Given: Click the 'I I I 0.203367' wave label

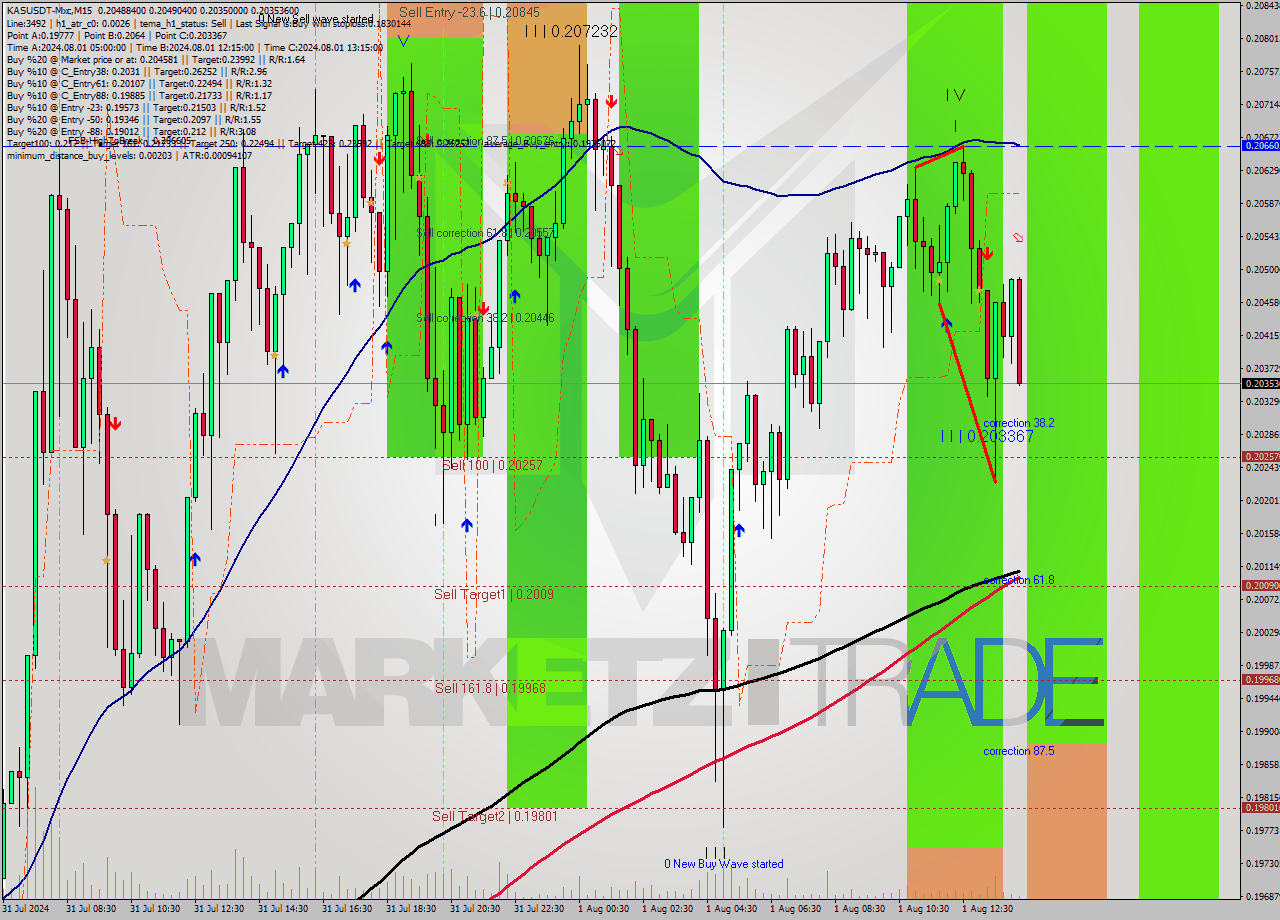Looking at the screenshot, I should coord(987,437).
